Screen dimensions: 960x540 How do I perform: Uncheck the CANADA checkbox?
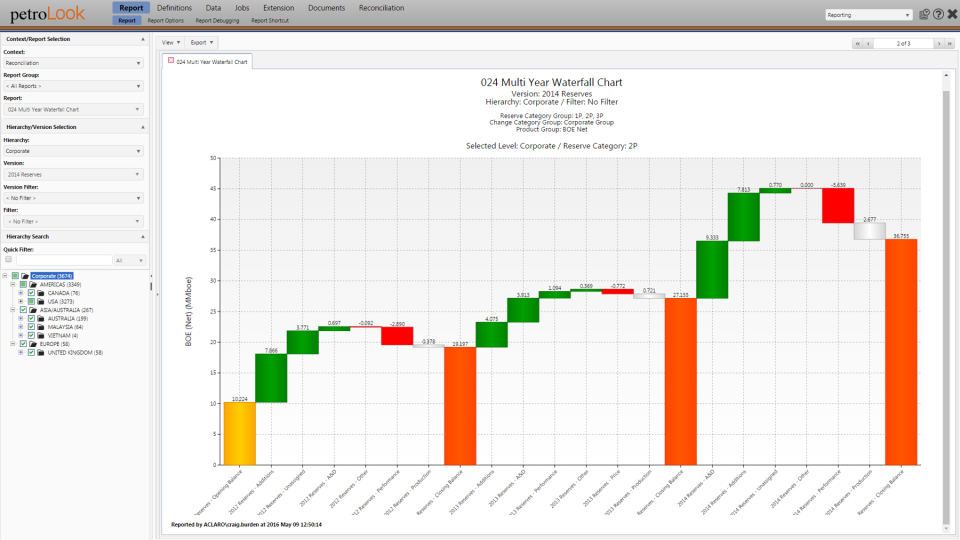point(31,293)
